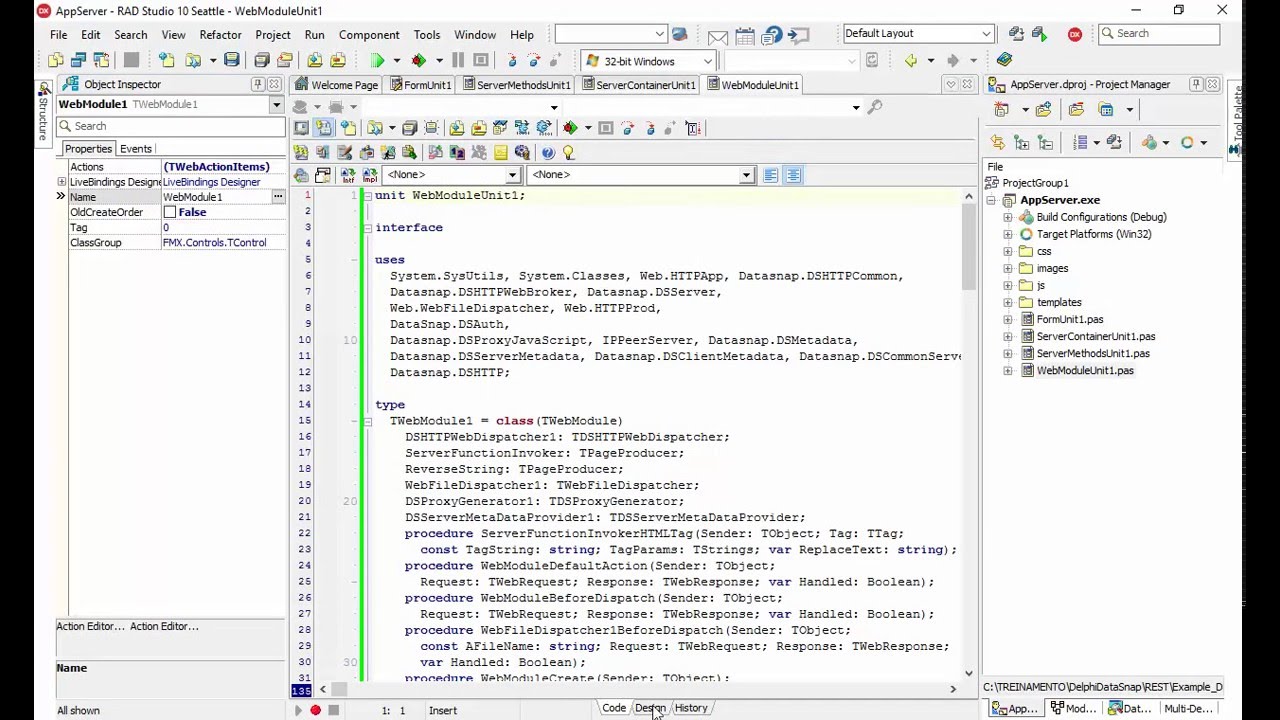Click the light bulb icon in the editor toolbar

(568, 152)
